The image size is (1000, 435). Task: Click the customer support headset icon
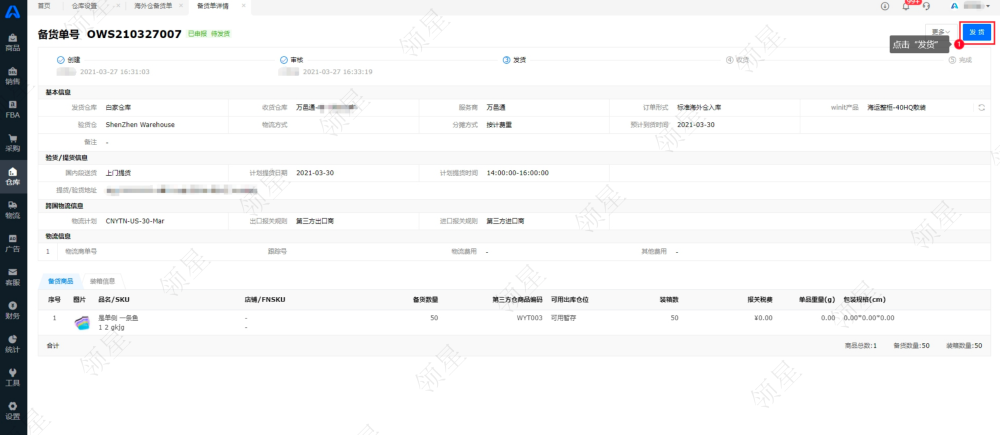click(926, 6)
